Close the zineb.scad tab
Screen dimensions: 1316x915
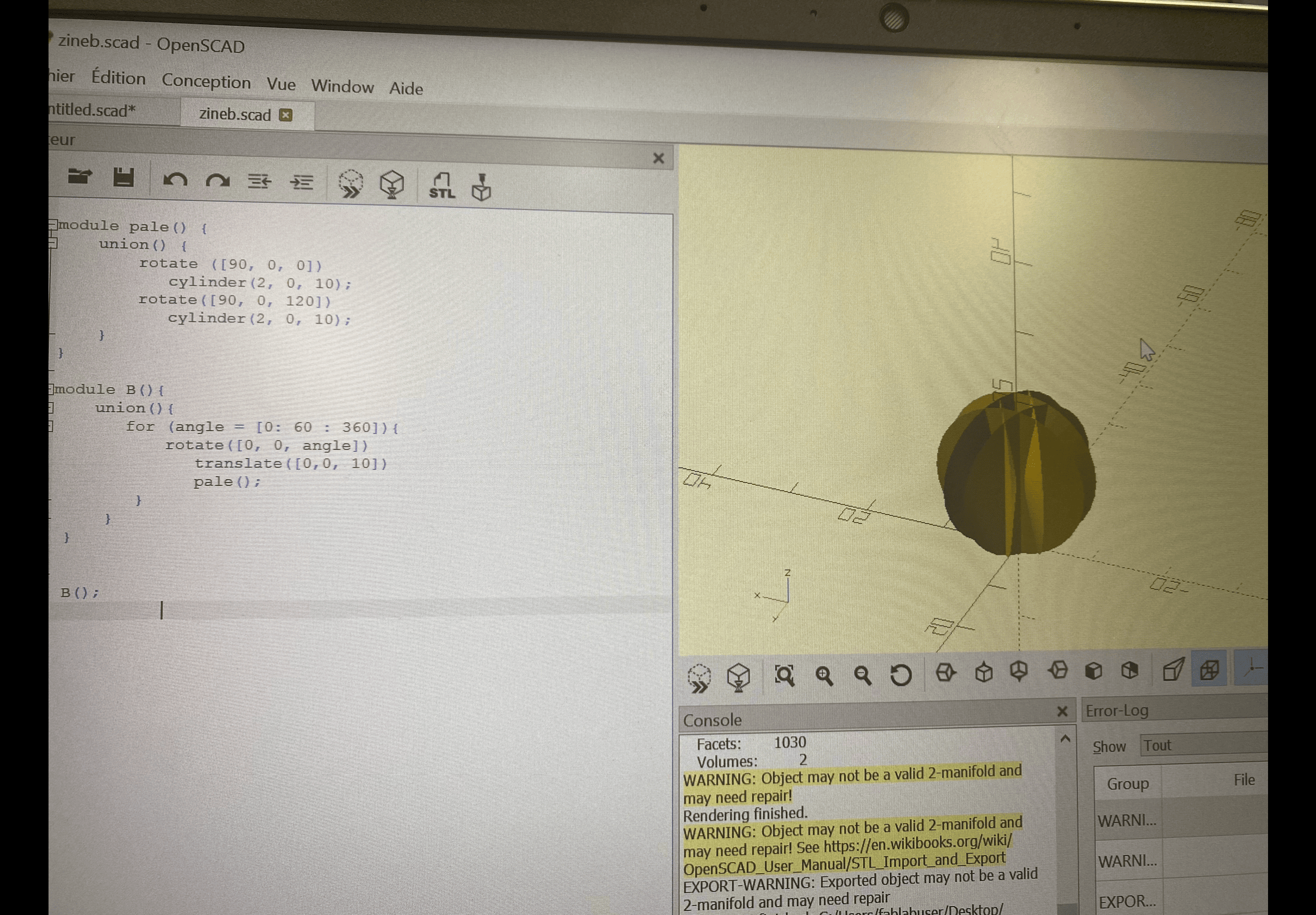[286, 115]
